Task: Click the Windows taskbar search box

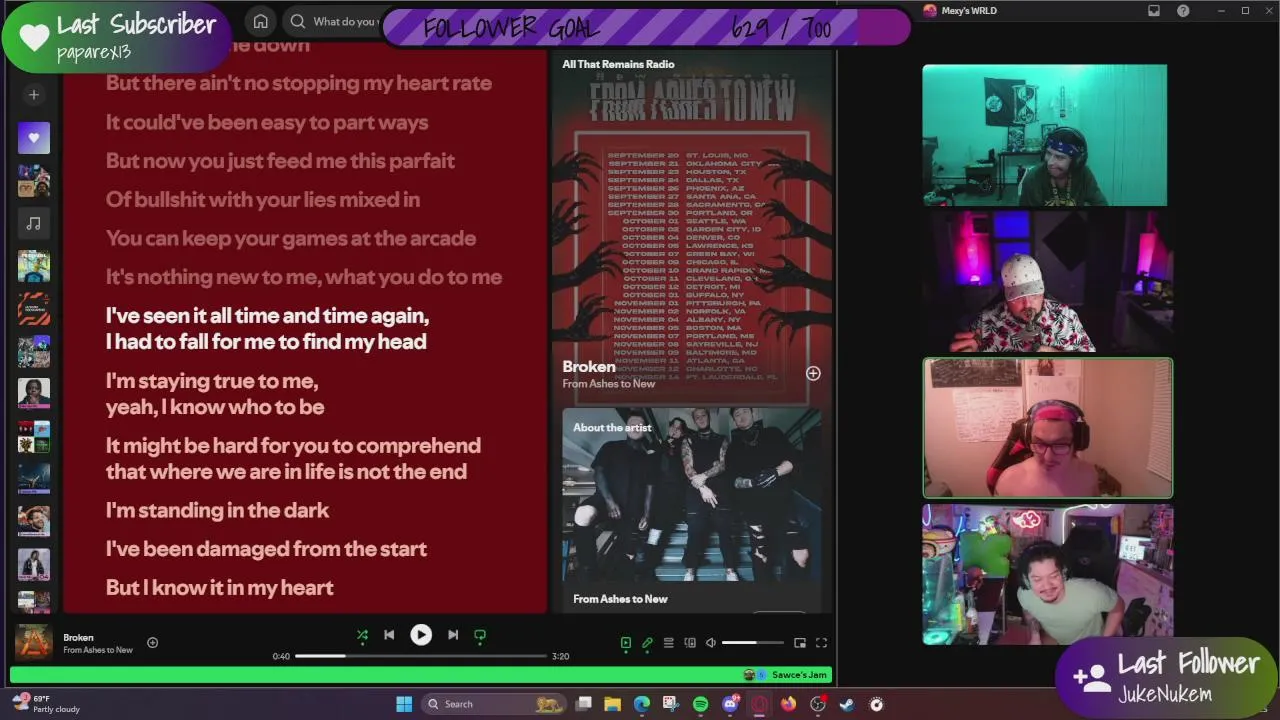Action: 494,704
